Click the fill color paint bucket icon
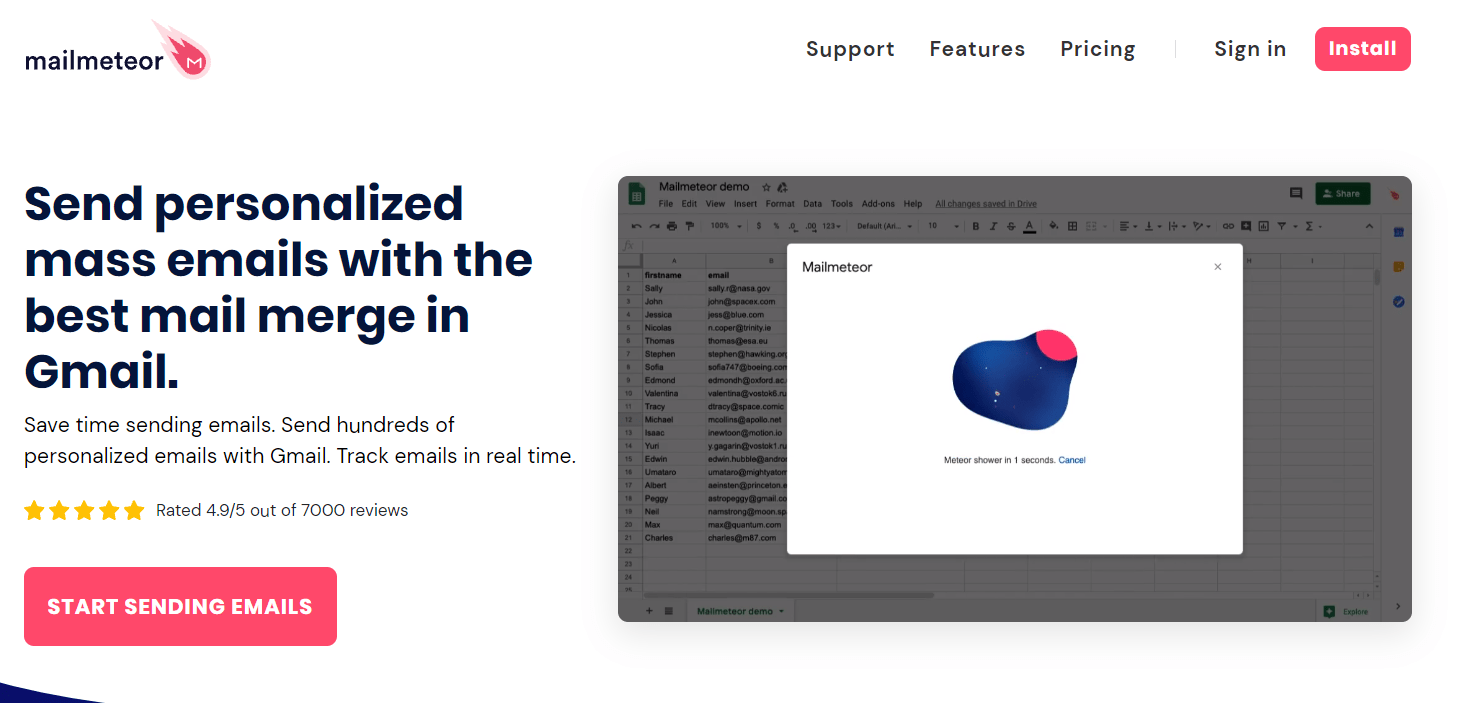 point(1053,226)
